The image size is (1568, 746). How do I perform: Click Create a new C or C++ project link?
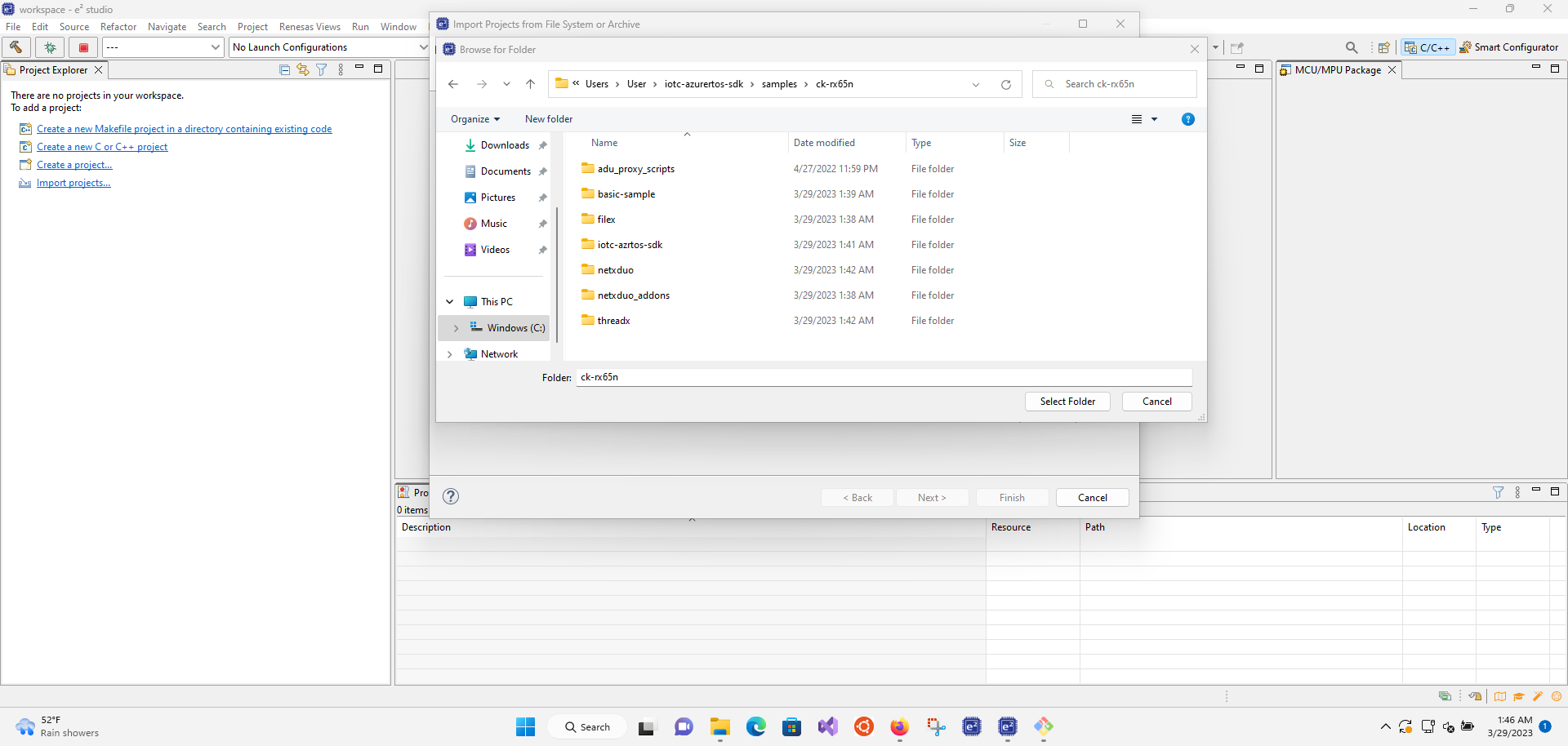click(102, 147)
